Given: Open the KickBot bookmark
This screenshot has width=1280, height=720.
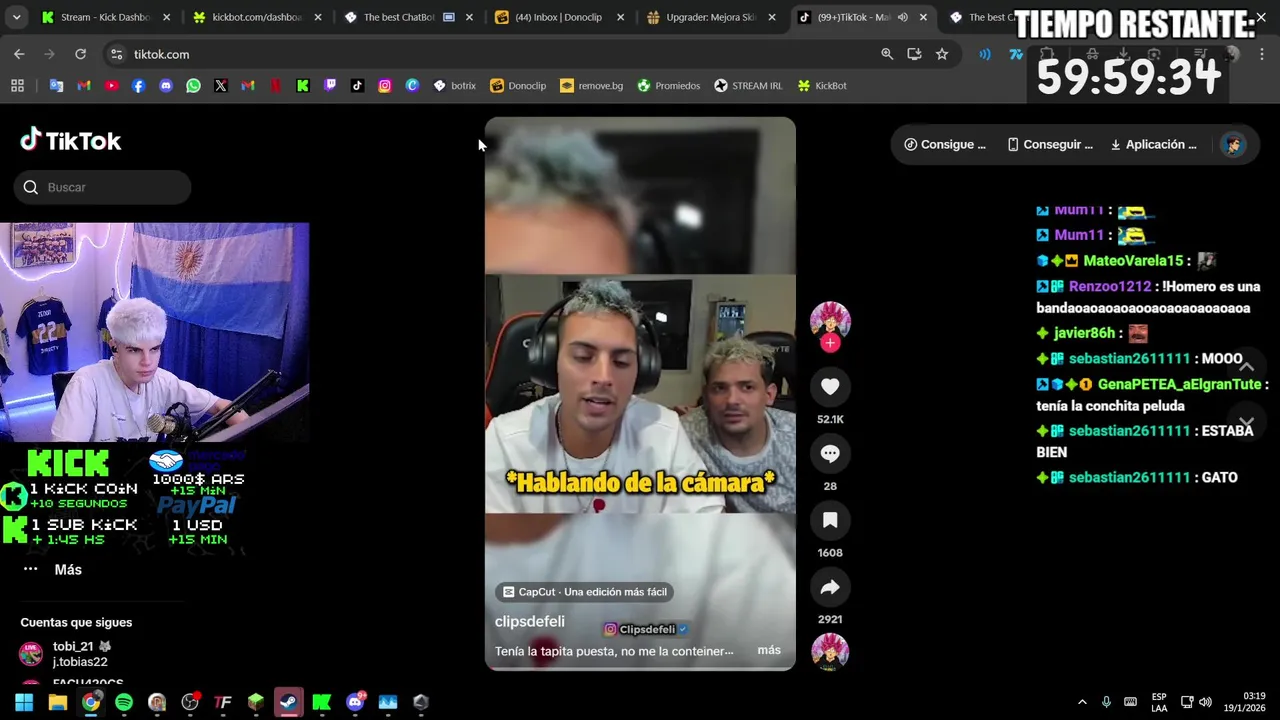Looking at the screenshot, I should [x=822, y=86].
